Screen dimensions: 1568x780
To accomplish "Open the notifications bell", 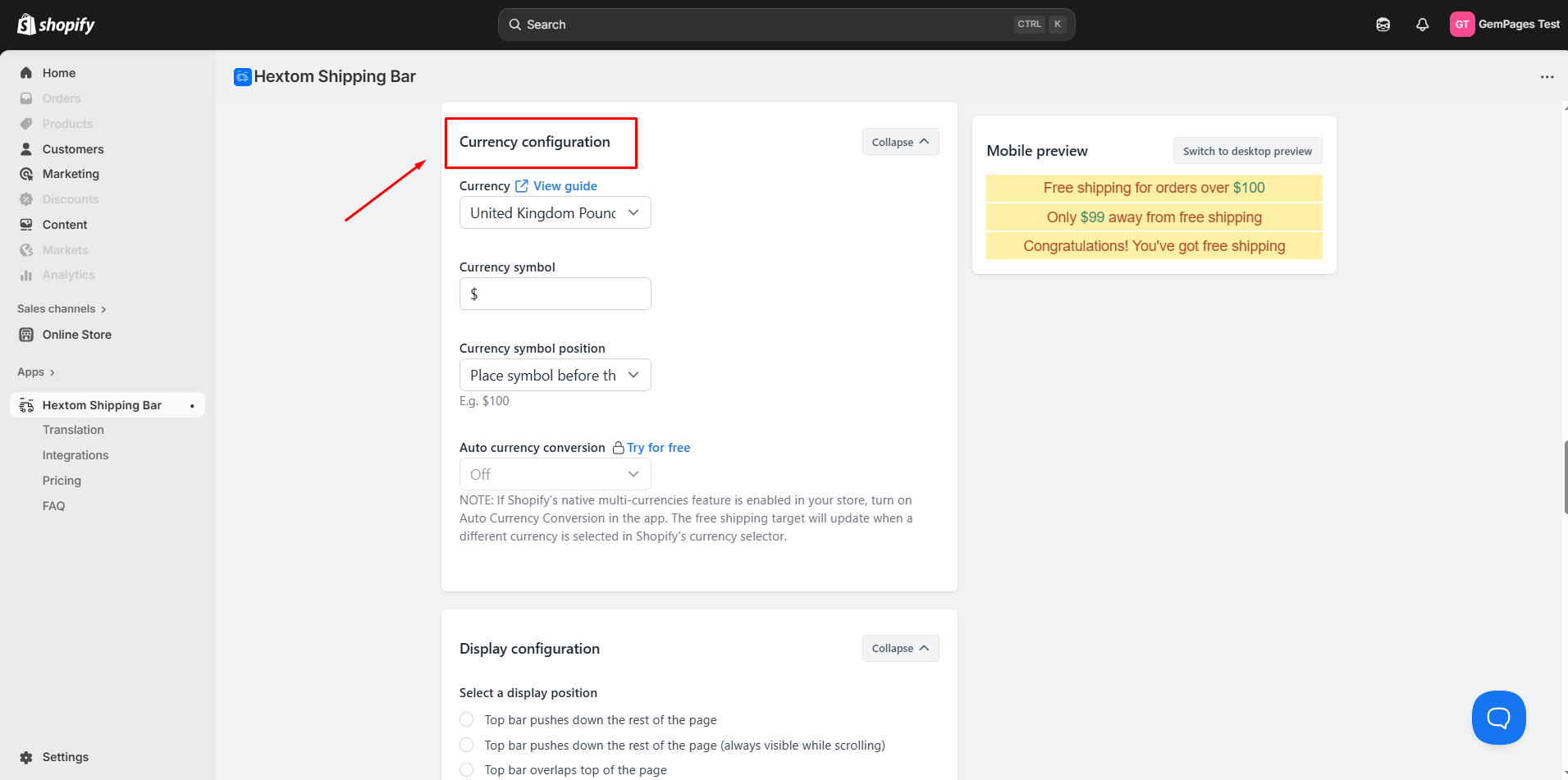I will tap(1422, 25).
